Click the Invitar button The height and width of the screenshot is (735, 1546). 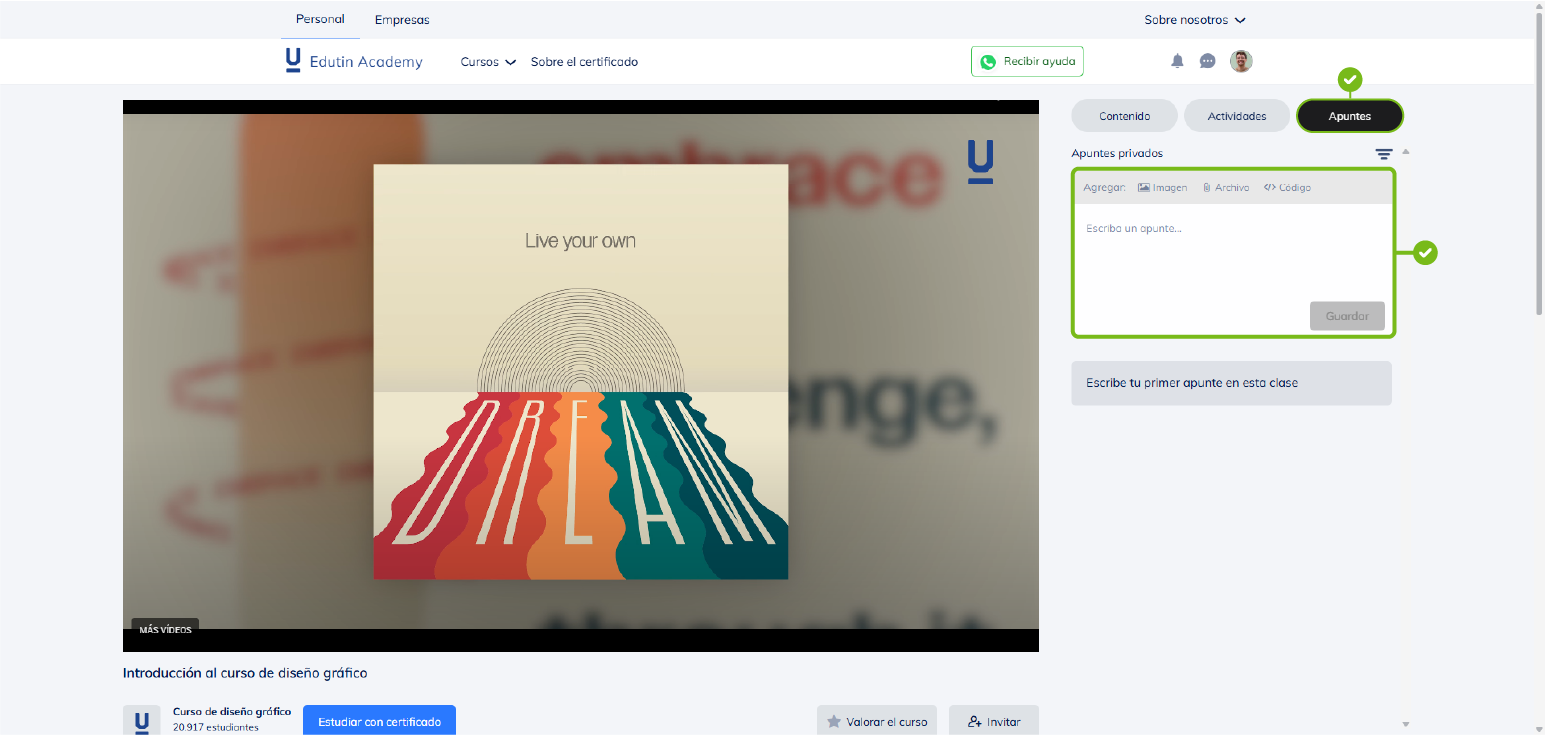coord(993,721)
